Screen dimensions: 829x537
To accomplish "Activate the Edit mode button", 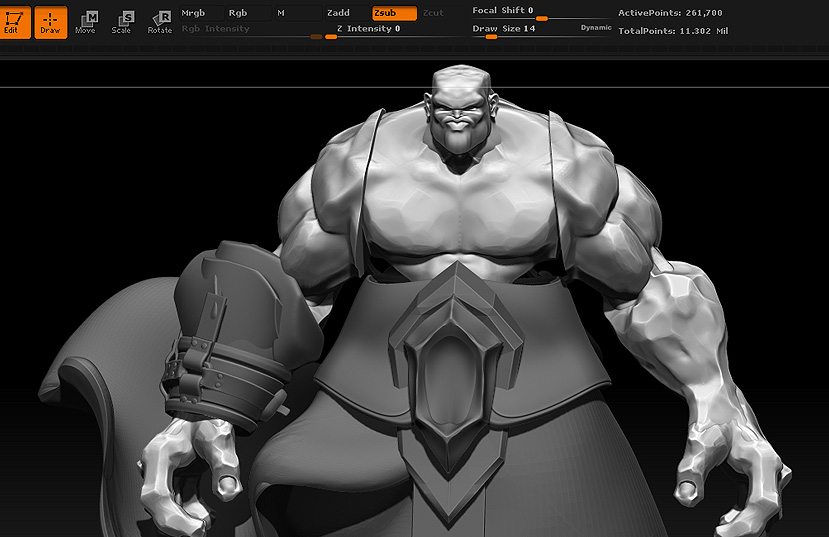I will 15,22.
